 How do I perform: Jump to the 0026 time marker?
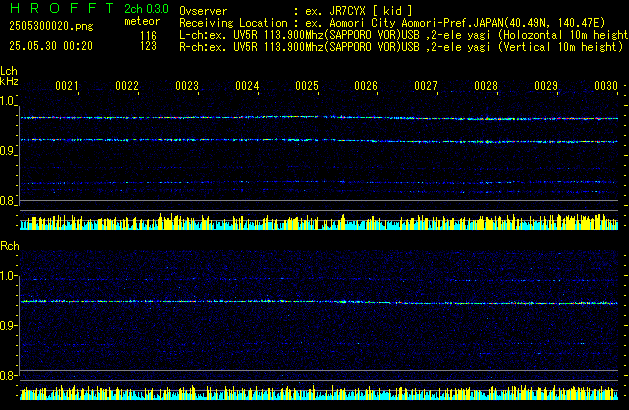click(366, 86)
